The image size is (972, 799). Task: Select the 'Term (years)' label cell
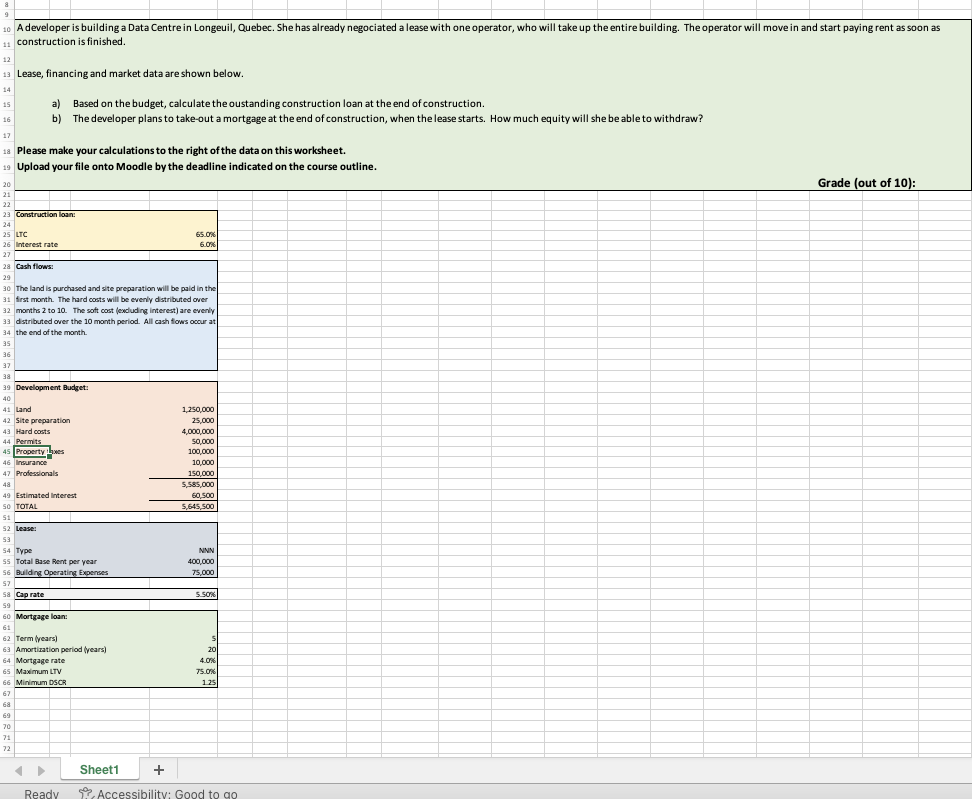(36, 638)
